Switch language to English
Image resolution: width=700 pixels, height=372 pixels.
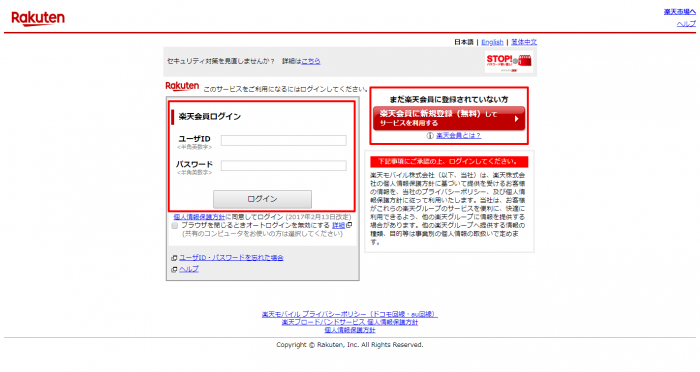click(492, 42)
